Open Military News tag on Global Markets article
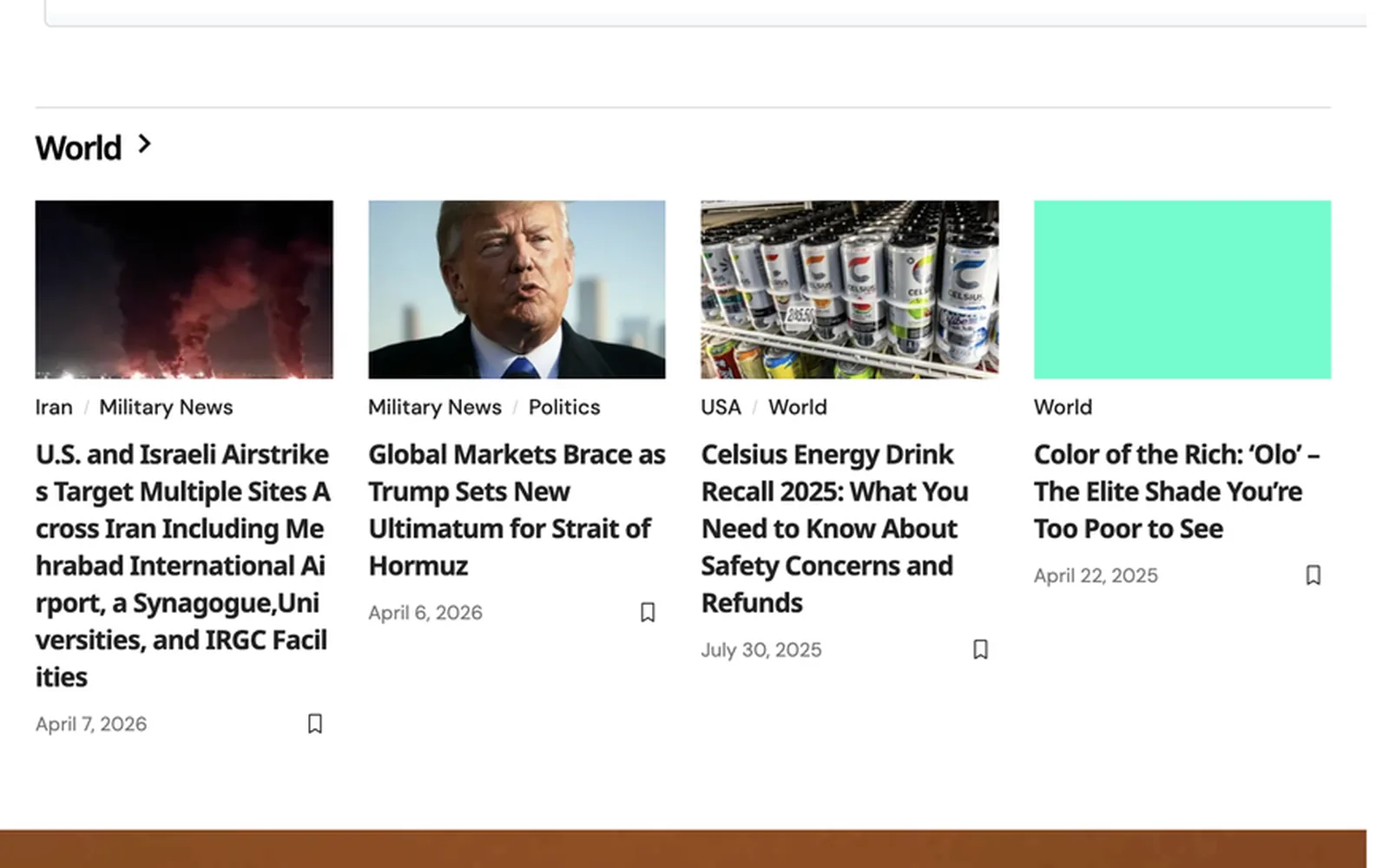Image resolution: width=1389 pixels, height=868 pixels. (x=435, y=407)
